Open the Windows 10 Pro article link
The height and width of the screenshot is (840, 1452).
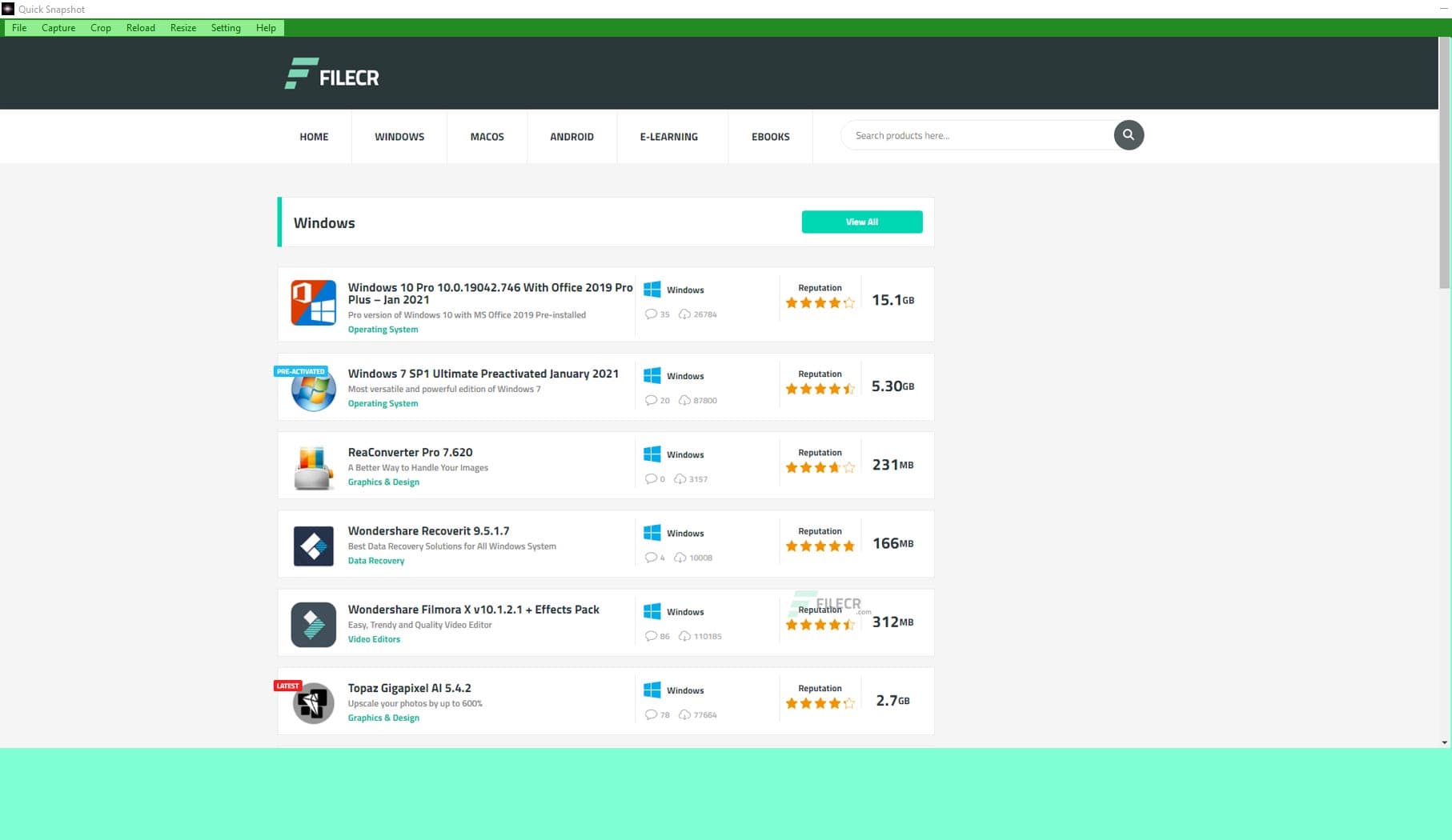click(490, 294)
